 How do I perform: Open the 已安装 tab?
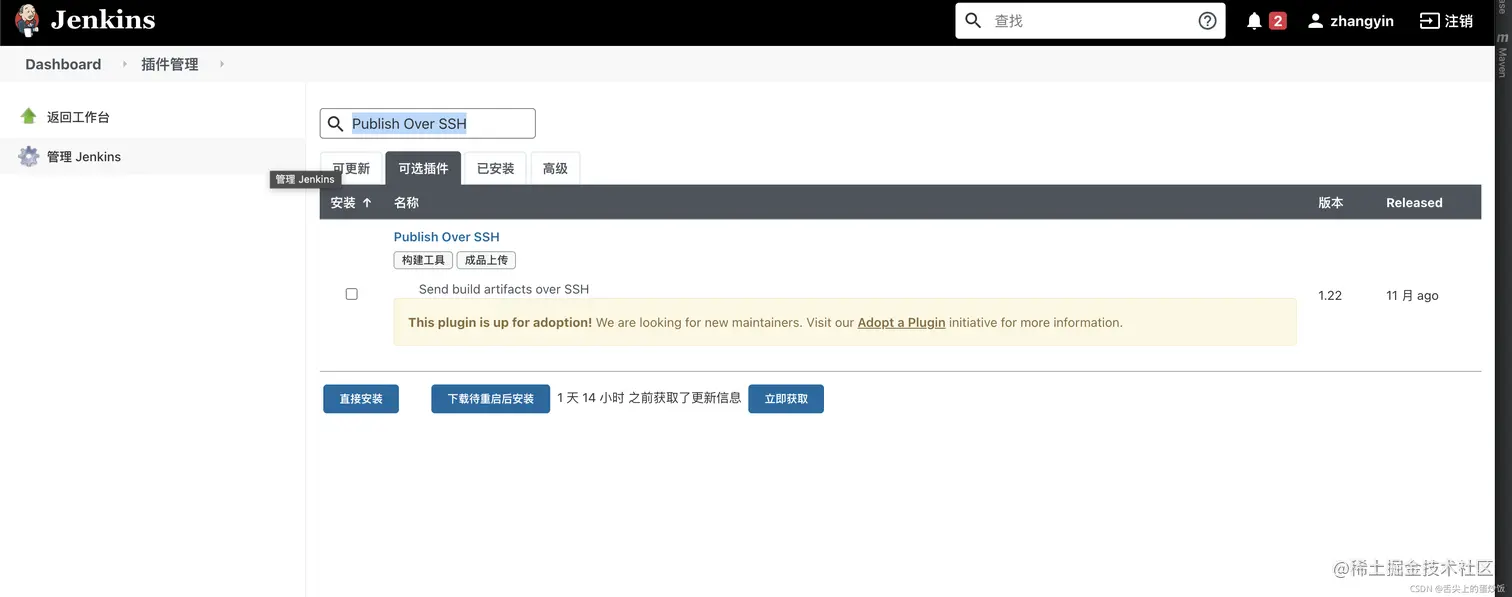[494, 168]
